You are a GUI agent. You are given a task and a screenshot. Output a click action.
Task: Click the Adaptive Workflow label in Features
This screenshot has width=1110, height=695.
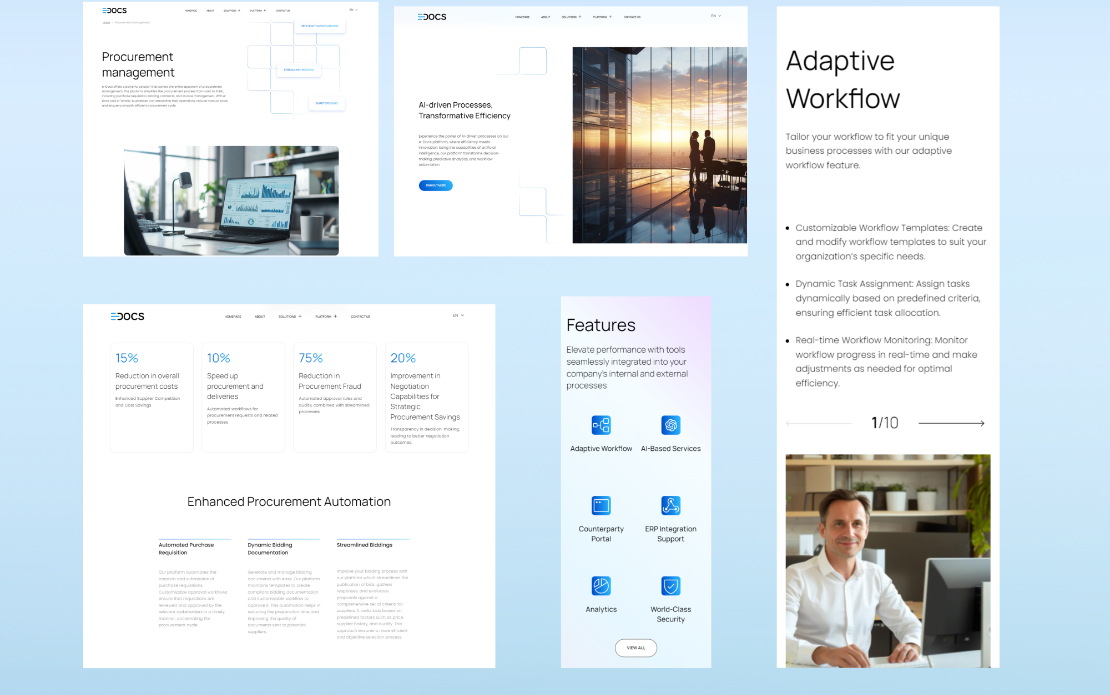(601, 449)
